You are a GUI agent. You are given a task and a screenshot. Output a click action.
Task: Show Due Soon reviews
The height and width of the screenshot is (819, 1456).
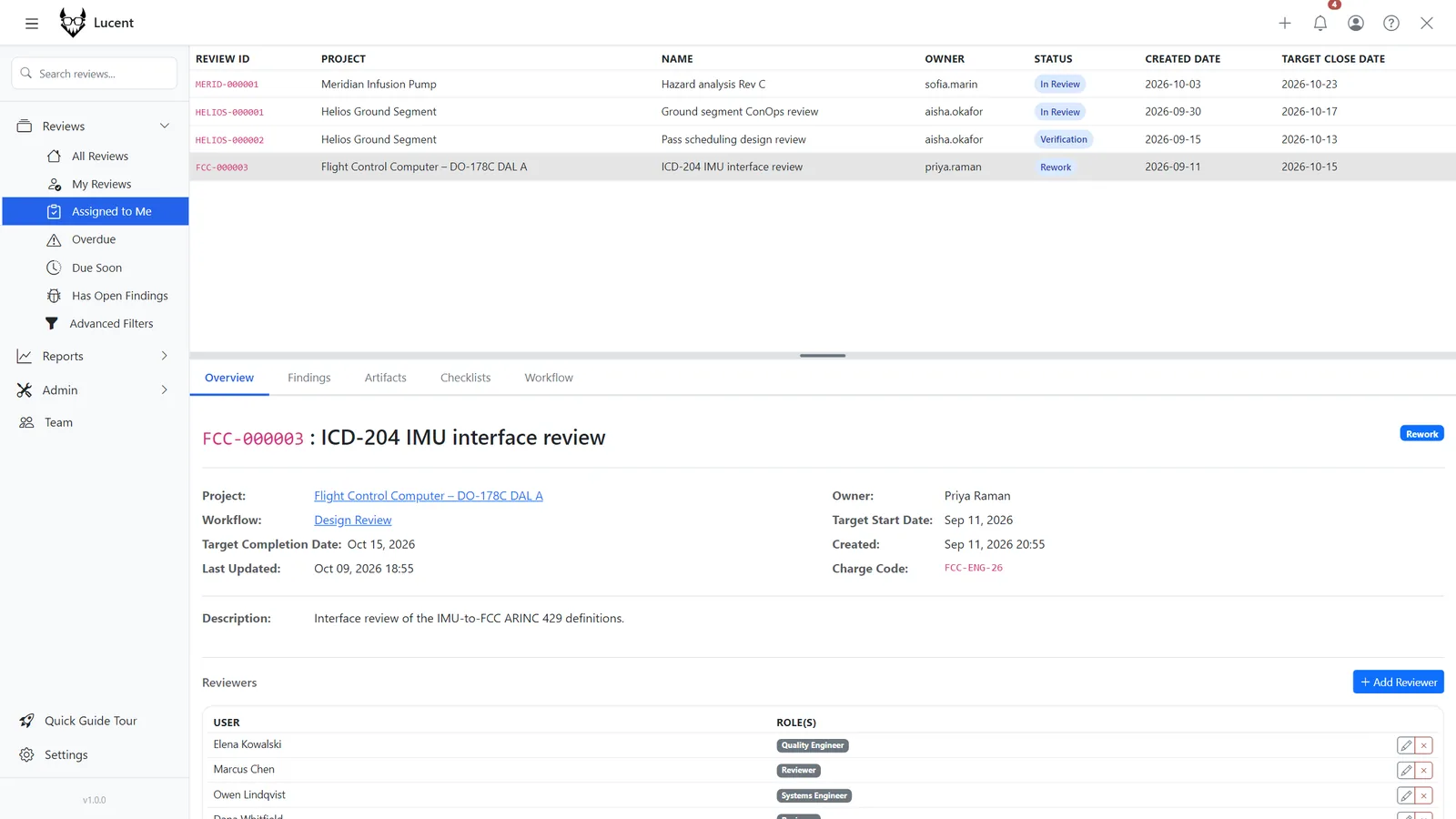[96, 268]
